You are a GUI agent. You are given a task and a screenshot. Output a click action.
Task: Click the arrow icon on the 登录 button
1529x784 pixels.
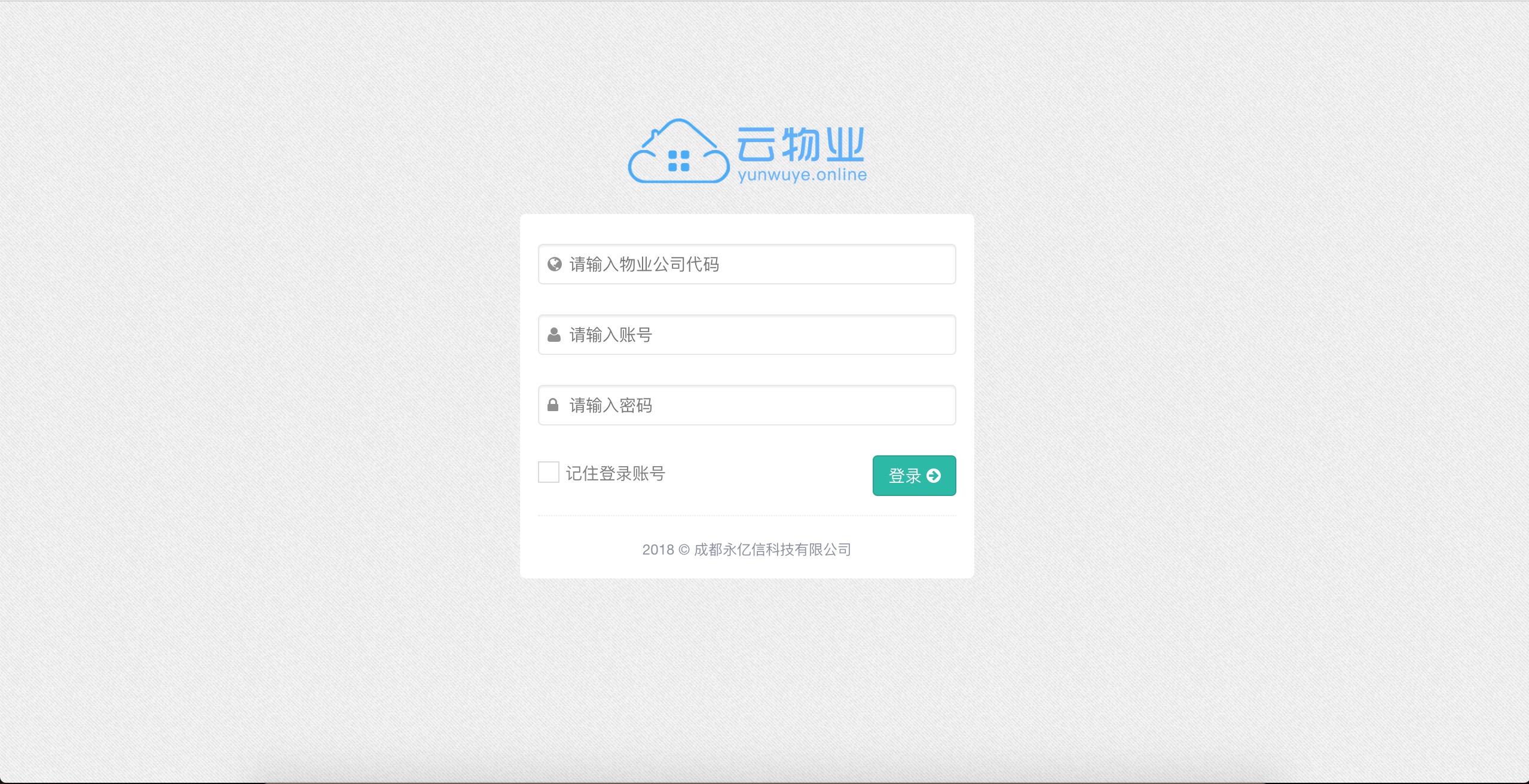tap(934, 476)
